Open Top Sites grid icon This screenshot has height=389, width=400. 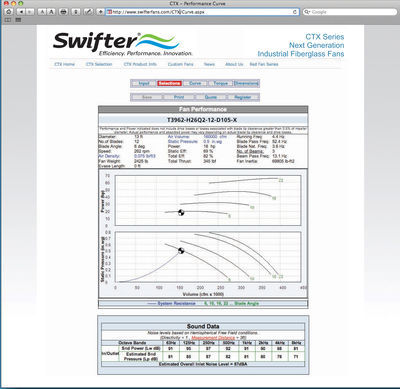(x=18, y=20)
